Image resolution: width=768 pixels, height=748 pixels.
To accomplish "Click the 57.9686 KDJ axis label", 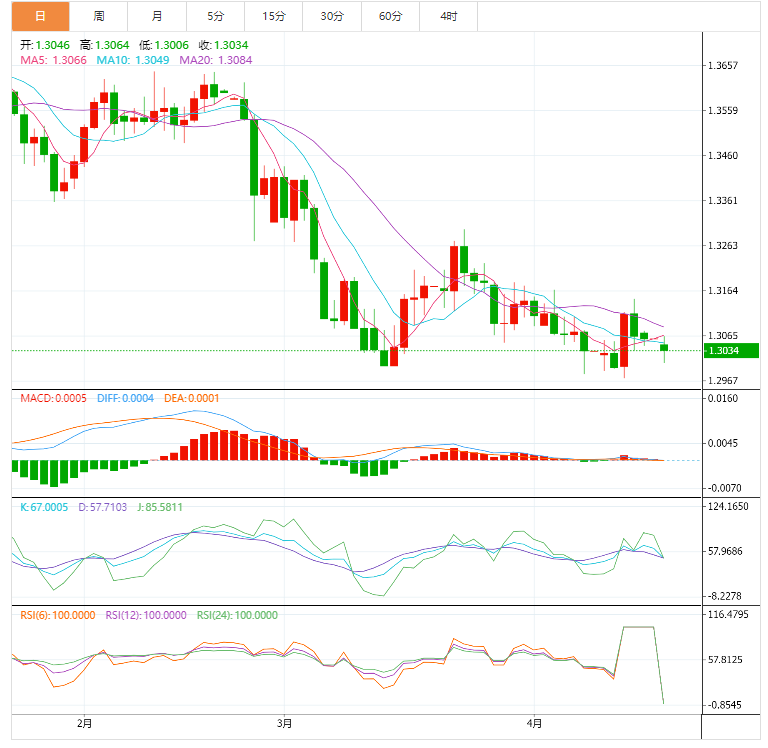I will pyautogui.click(x=725, y=552).
